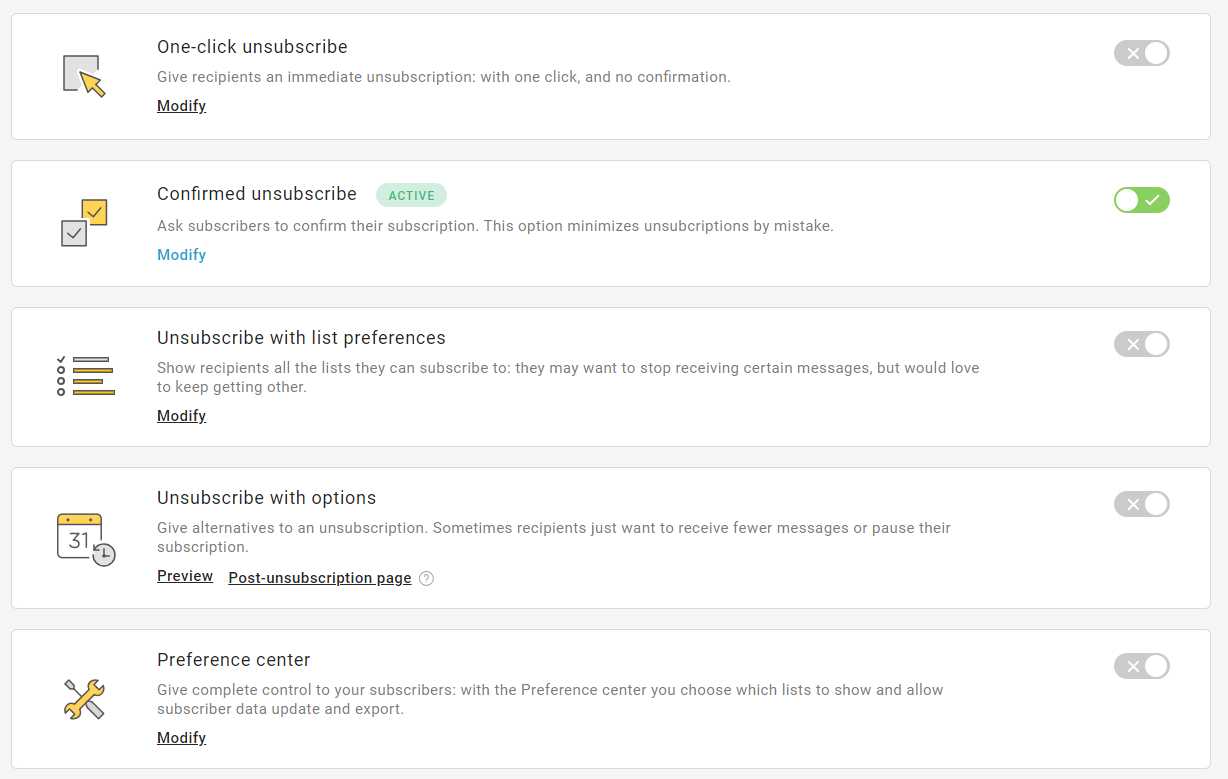This screenshot has width=1228, height=779.
Task: Enable the Unsubscribe with options switch
Action: [x=1141, y=504]
